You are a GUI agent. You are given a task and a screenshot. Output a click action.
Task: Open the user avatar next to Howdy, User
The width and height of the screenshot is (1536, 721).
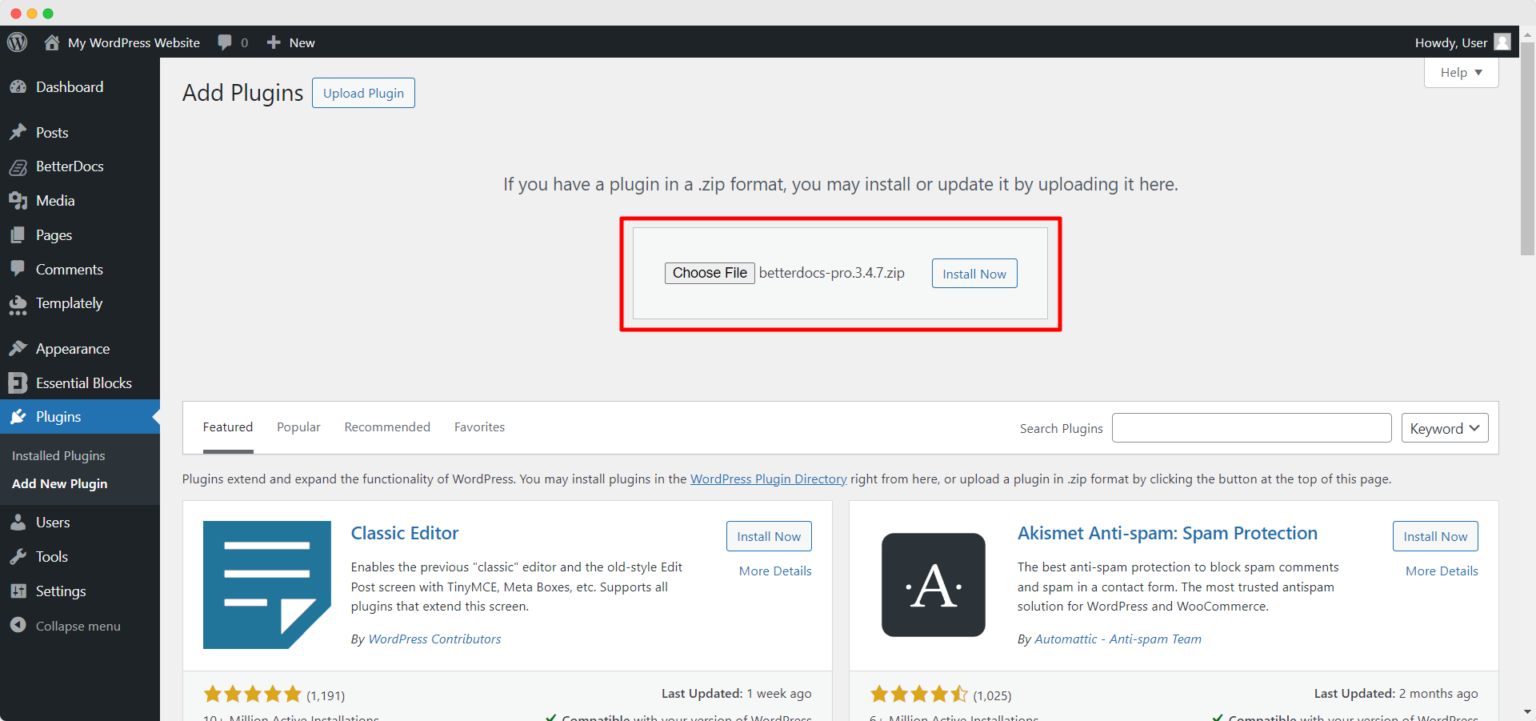click(1501, 42)
